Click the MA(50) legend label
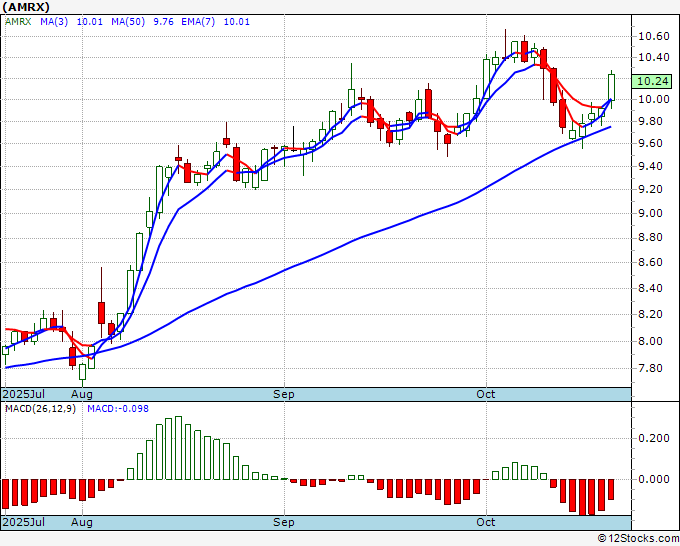The width and height of the screenshot is (680, 546). (128, 22)
